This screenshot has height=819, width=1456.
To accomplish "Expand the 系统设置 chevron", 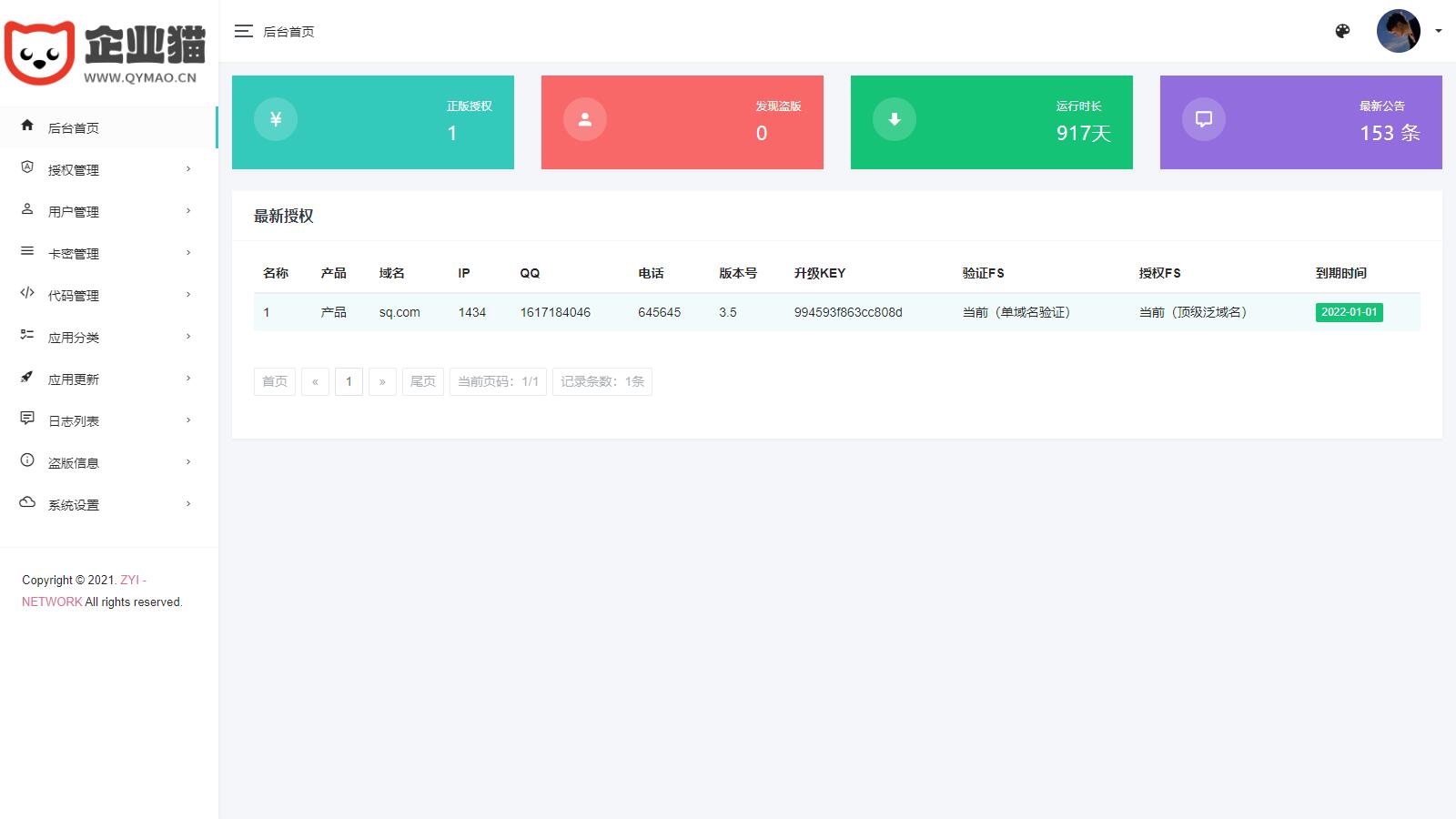I will (188, 504).
